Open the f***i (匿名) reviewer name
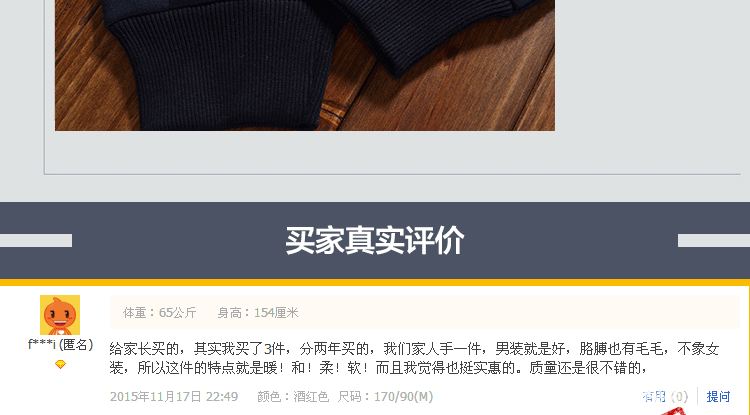The width and height of the screenshot is (750, 415). pos(60,344)
